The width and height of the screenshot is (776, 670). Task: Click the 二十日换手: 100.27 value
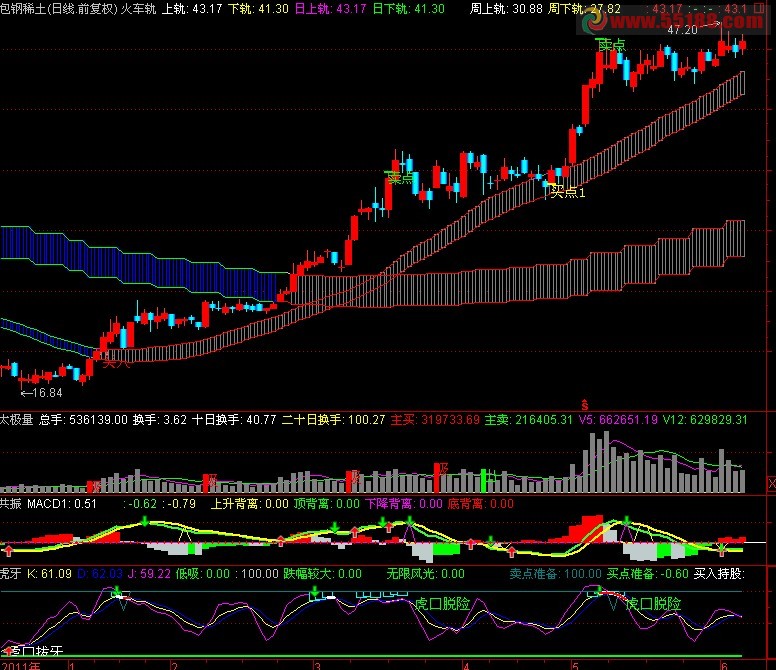pyautogui.click(x=333, y=420)
